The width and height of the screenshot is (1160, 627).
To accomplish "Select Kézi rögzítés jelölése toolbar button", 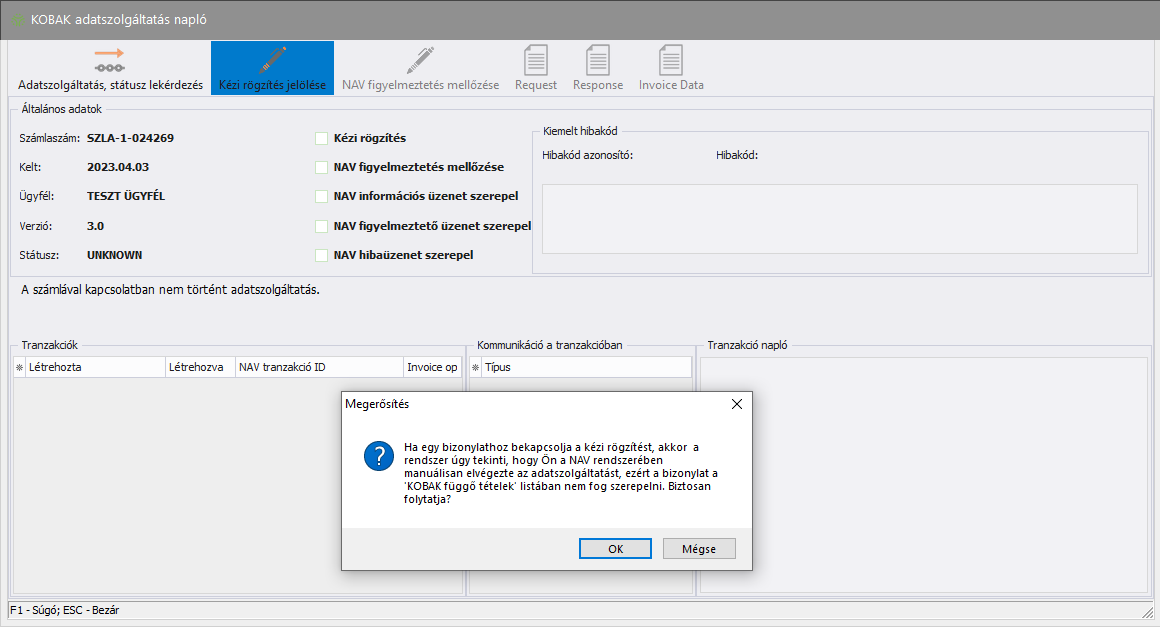I will 272,59.
